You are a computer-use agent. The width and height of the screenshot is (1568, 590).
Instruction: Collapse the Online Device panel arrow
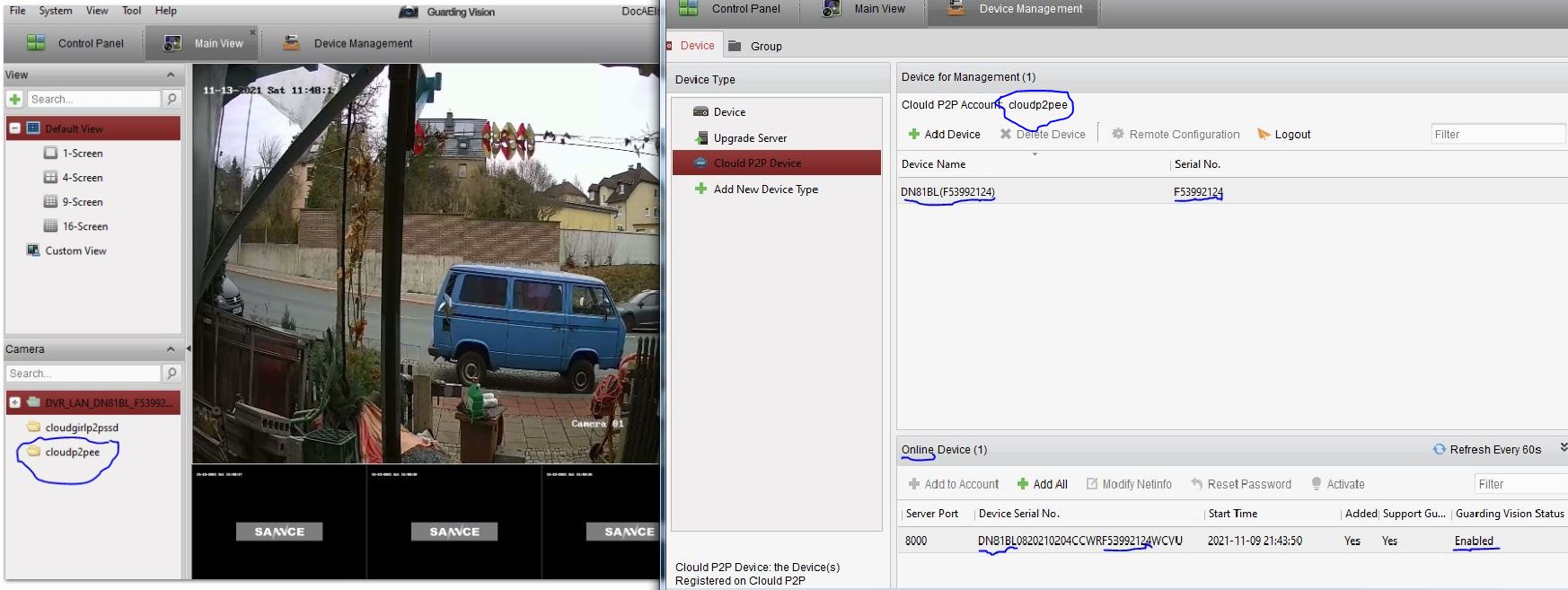click(1563, 447)
